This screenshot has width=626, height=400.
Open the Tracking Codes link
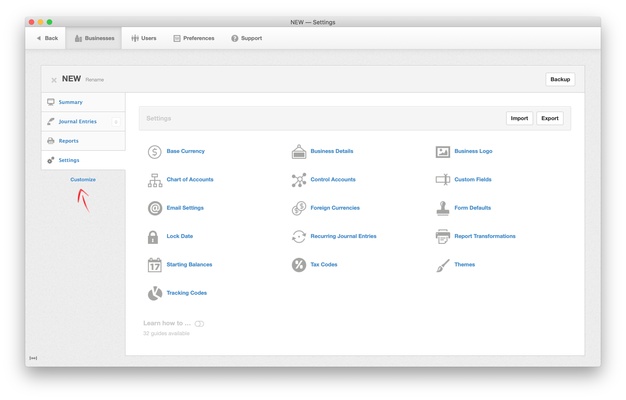(x=187, y=293)
